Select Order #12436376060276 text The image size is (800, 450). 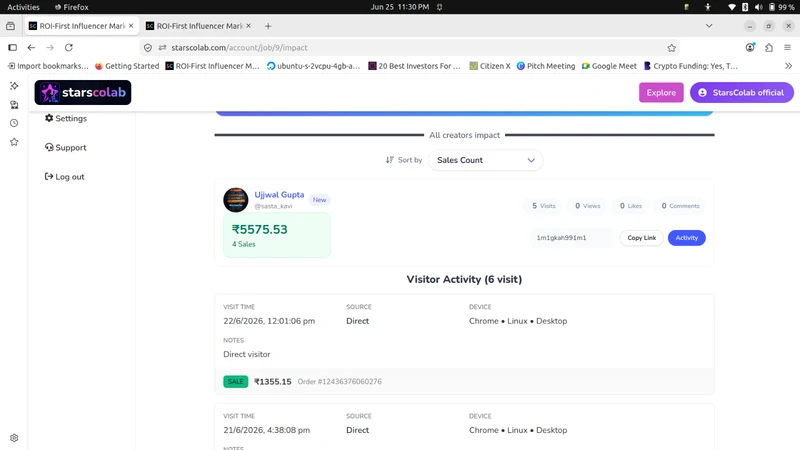[339, 382]
